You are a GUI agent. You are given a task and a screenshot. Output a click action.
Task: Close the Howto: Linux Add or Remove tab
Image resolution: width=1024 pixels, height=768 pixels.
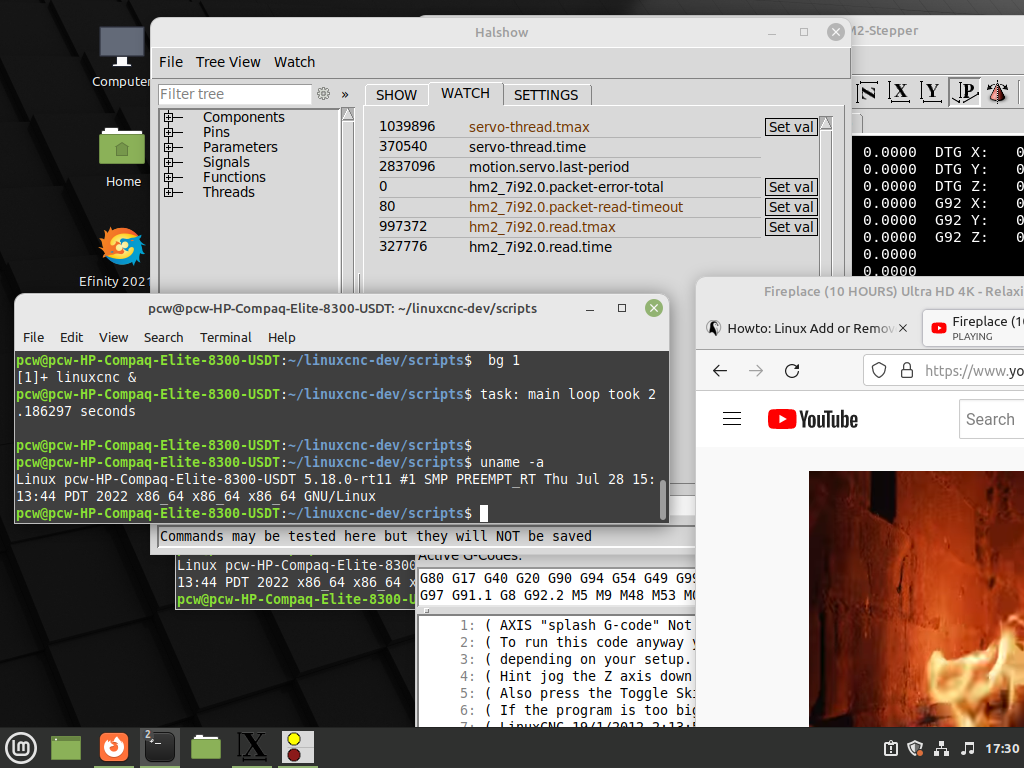903,328
